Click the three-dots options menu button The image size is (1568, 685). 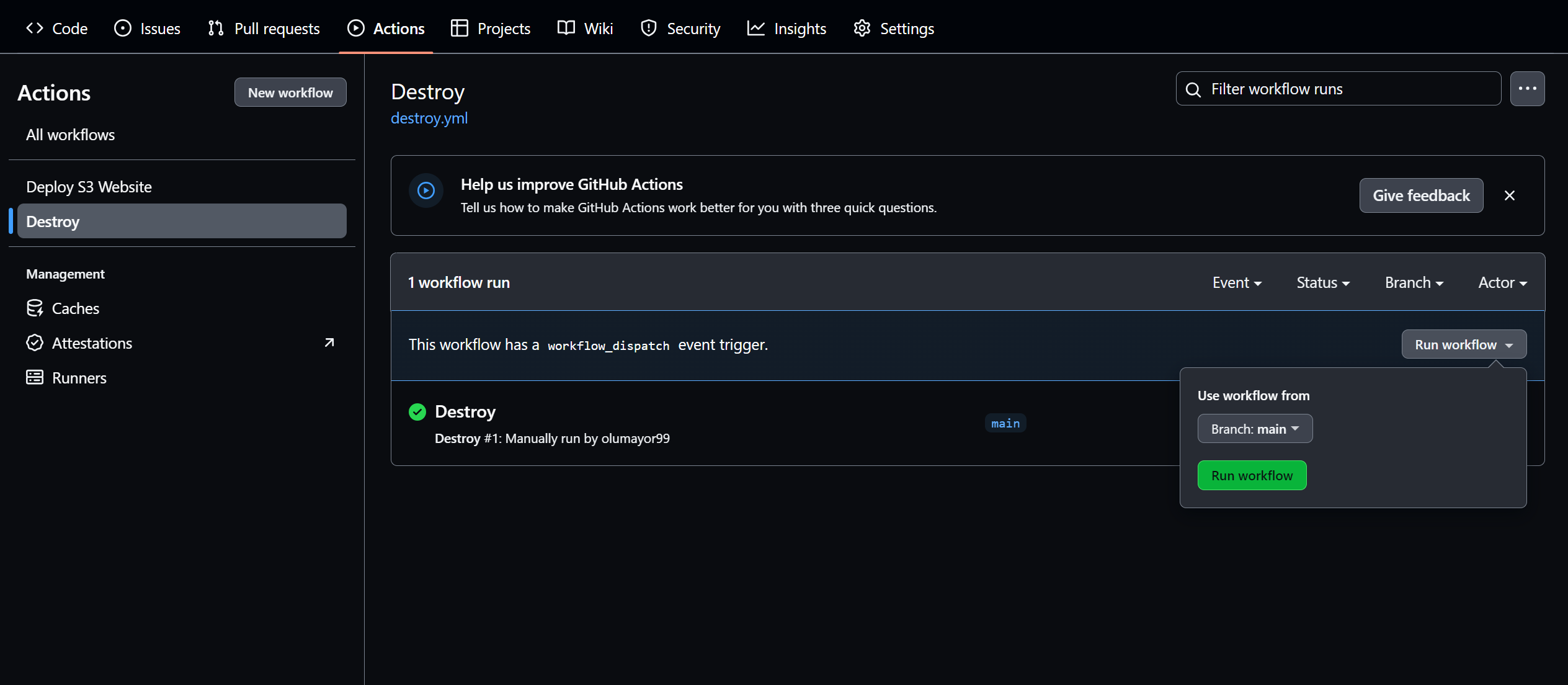[1526, 89]
